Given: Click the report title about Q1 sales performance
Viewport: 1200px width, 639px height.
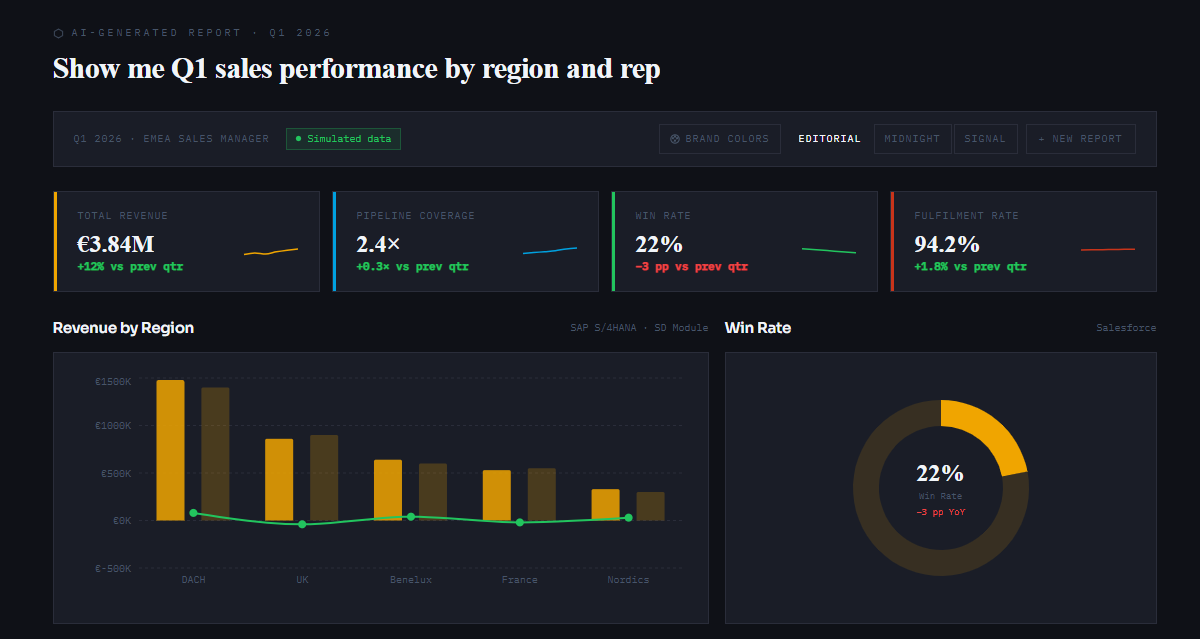Looking at the screenshot, I should pyautogui.click(x=357, y=69).
